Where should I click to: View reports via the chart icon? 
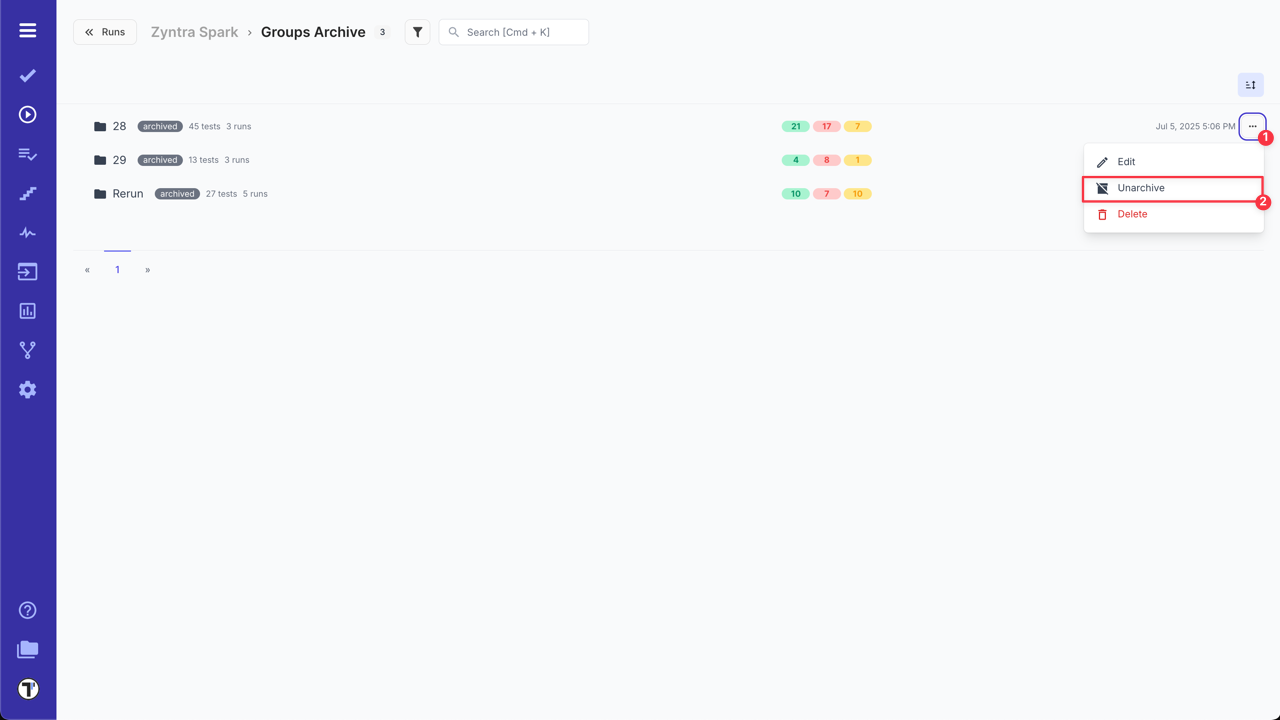point(27,310)
